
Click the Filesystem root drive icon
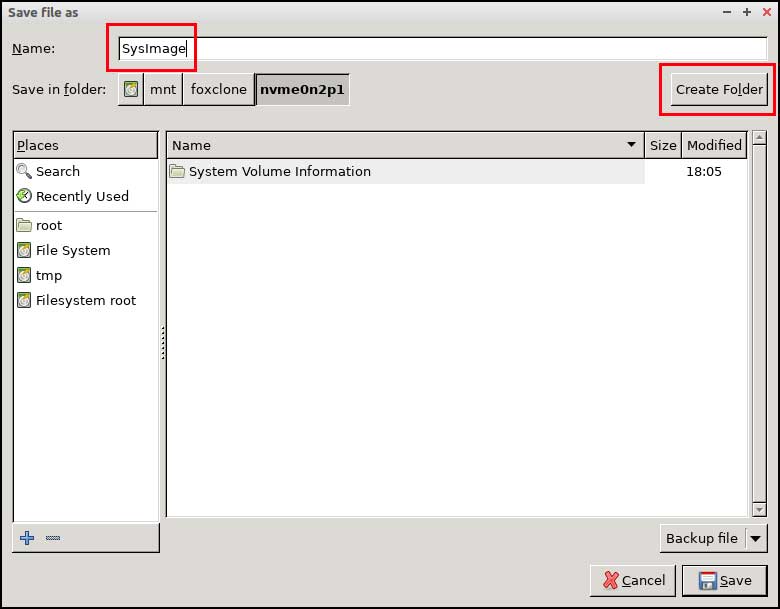24,301
